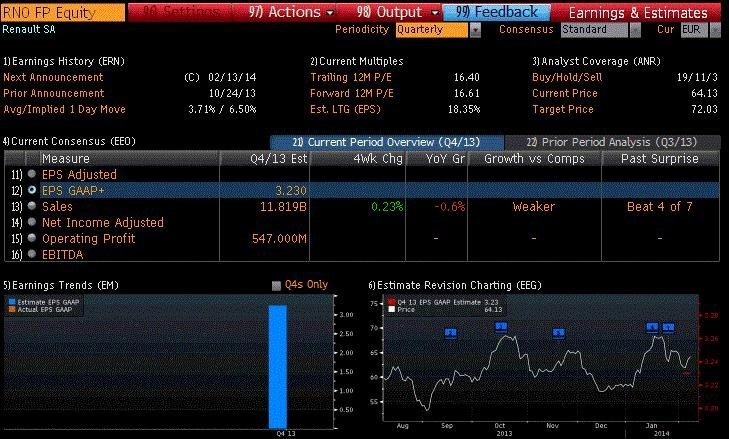The image size is (729, 439).
Task: Click the Sales YoY growth -0.6%
Action: point(449,206)
